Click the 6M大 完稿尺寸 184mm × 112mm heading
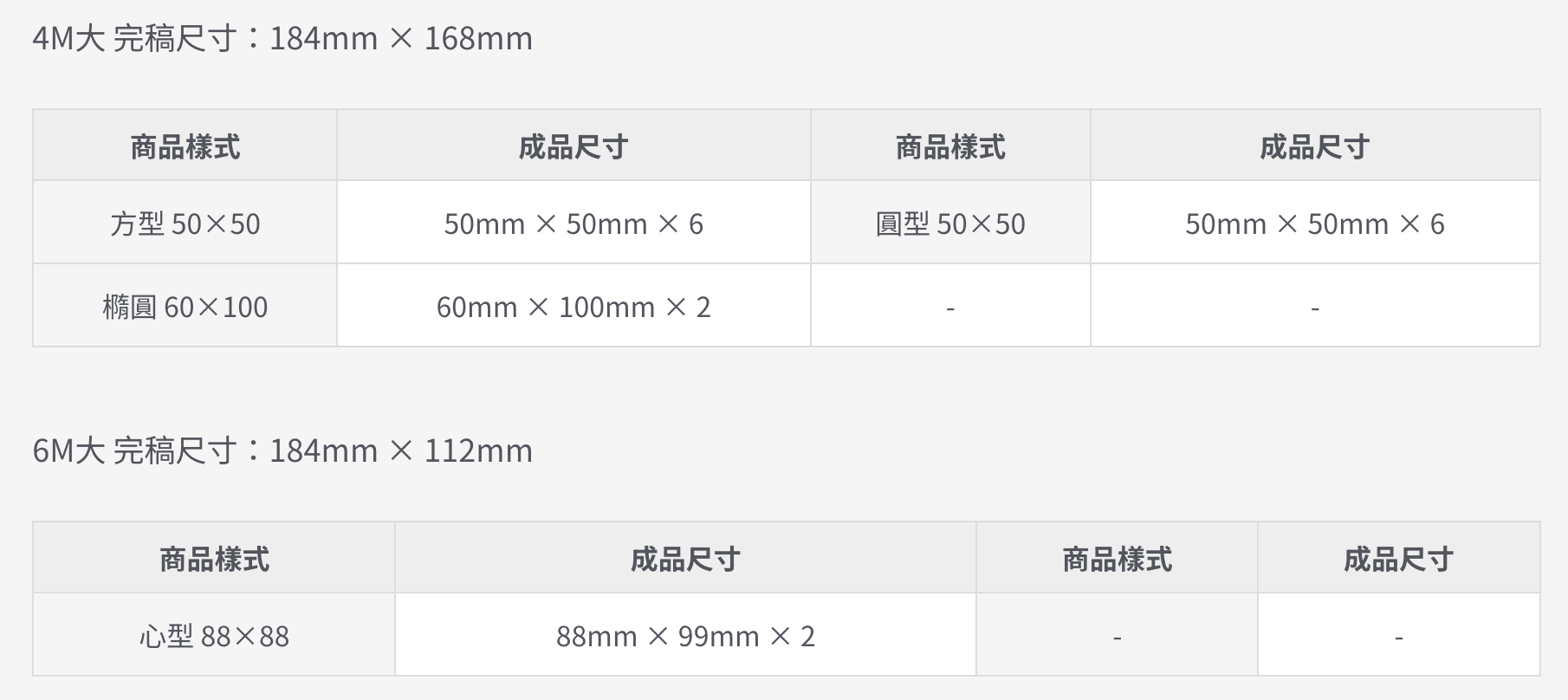 click(282, 451)
